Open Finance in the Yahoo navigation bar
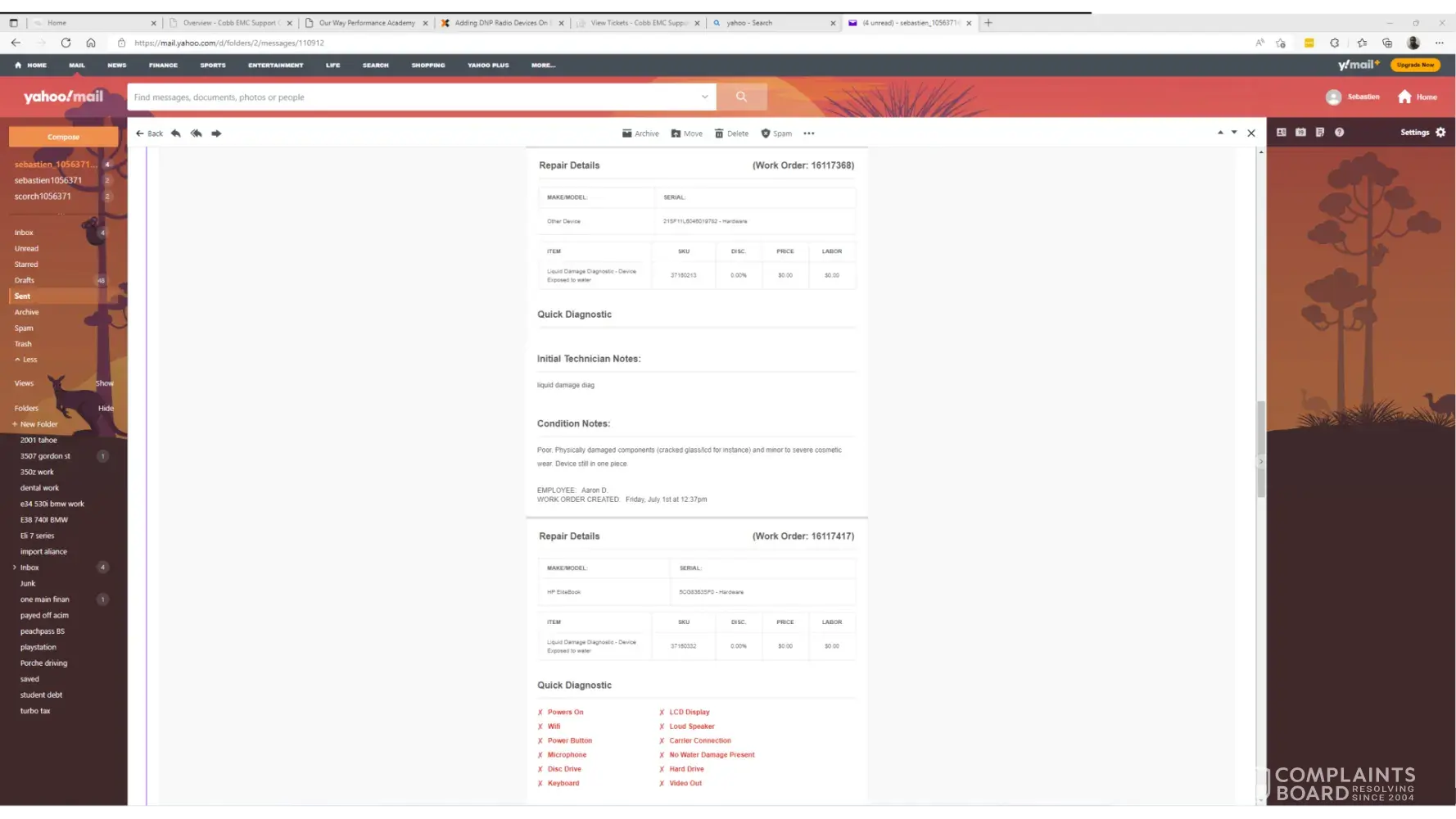Viewport: 1456px width, 819px height. (x=163, y=66)
